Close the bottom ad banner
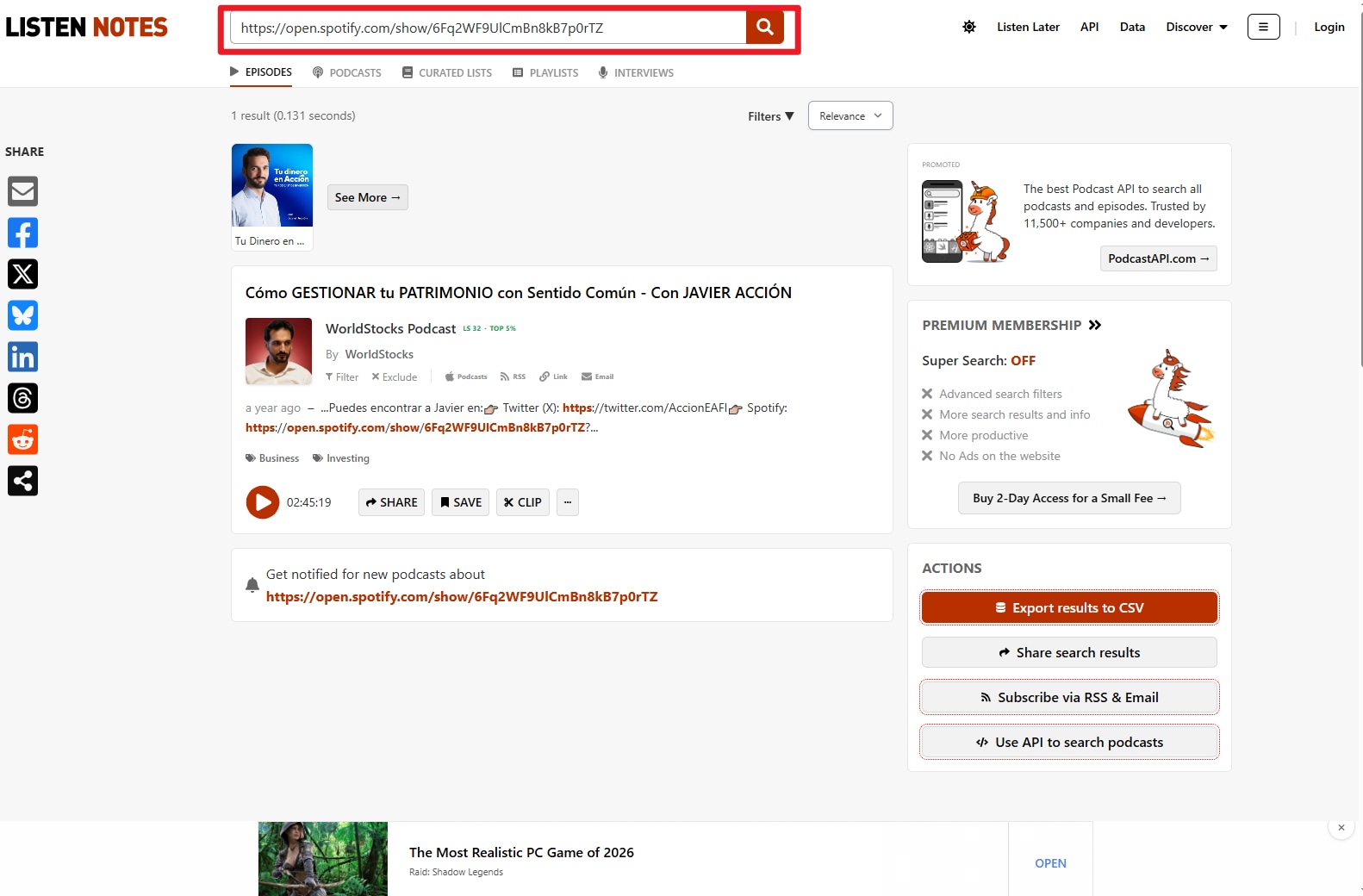The image size is (1363, 896). point(1341,827)
